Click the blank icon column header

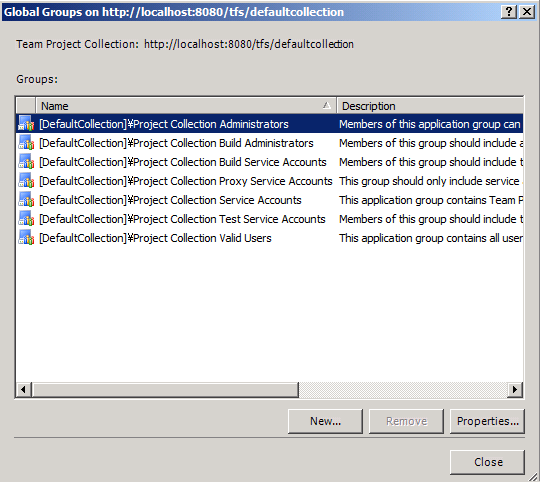click(x=26, y=106)
